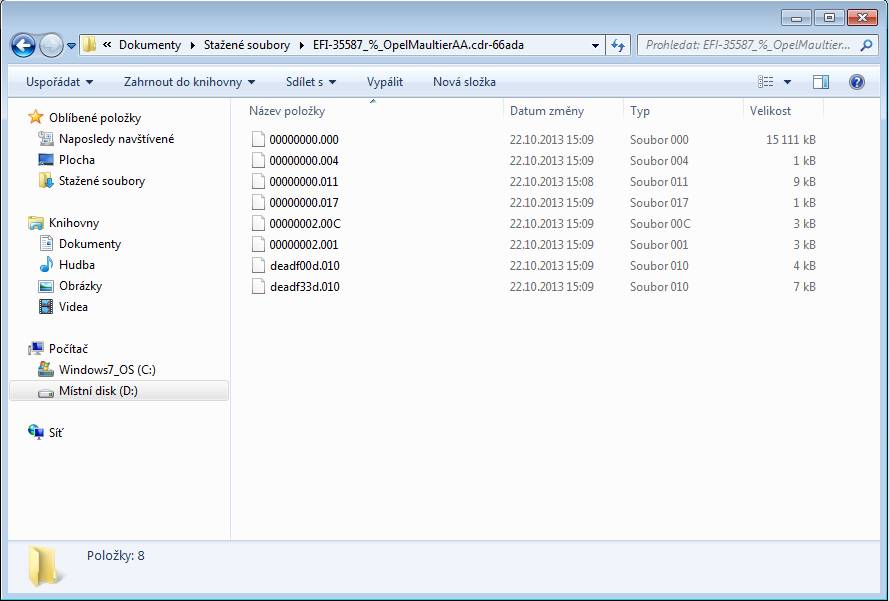Click the folder icon in address bar
This screenshot has height=601, width=890.
tap(89, 45)
